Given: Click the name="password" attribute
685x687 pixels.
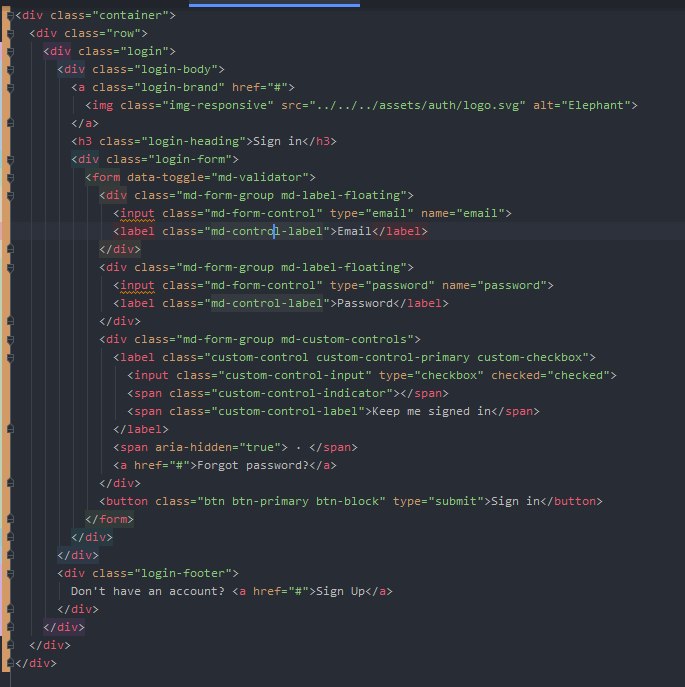Looking at the screenshot, I should 494,285.
